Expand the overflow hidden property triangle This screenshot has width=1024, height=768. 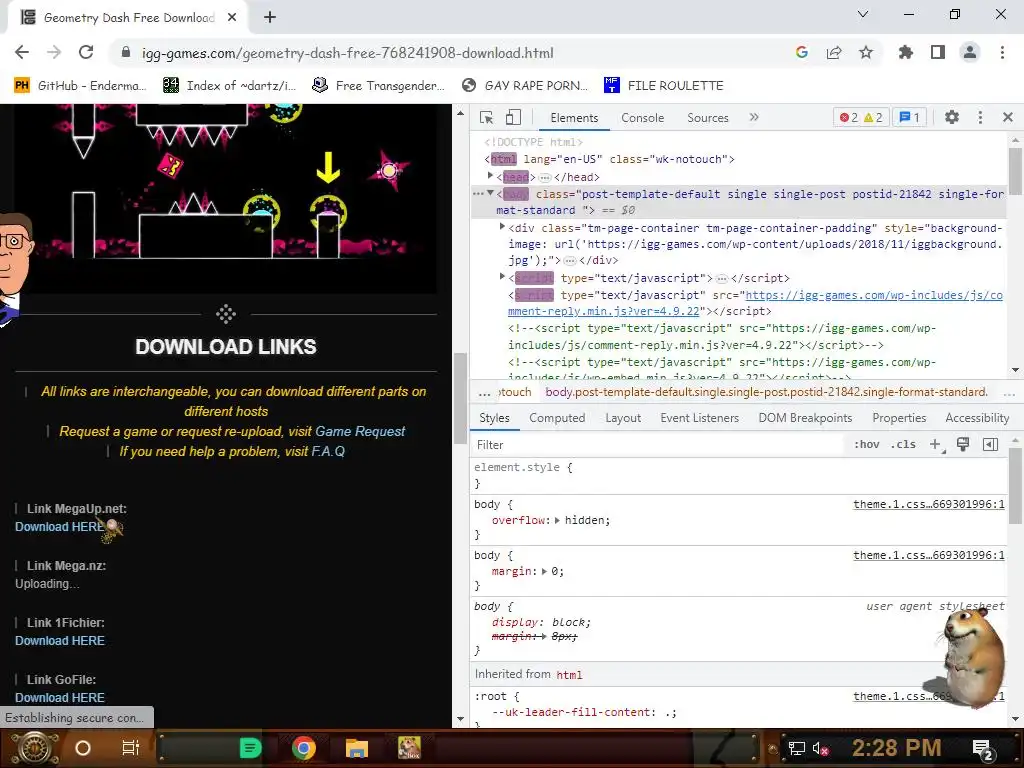pos(557,520)
